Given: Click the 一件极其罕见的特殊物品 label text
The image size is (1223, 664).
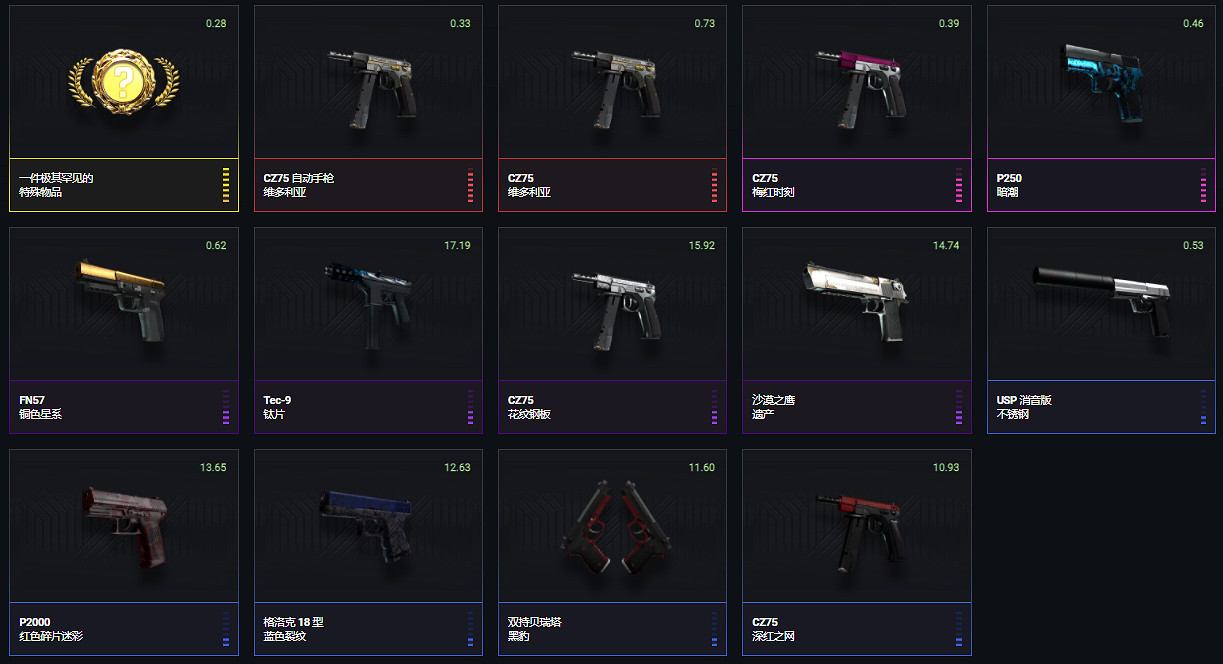Looking at the screenshot, I should point(56,185).
